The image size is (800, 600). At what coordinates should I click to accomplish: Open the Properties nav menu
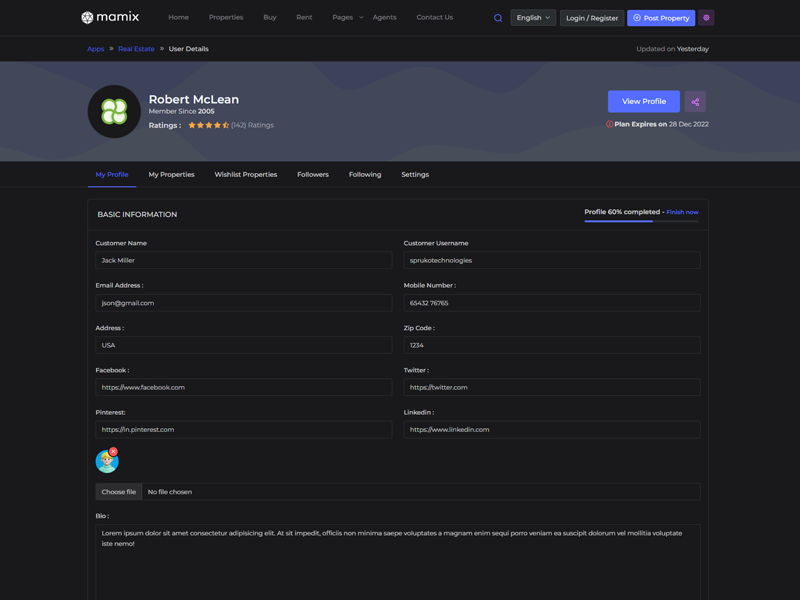click(226, 17)
